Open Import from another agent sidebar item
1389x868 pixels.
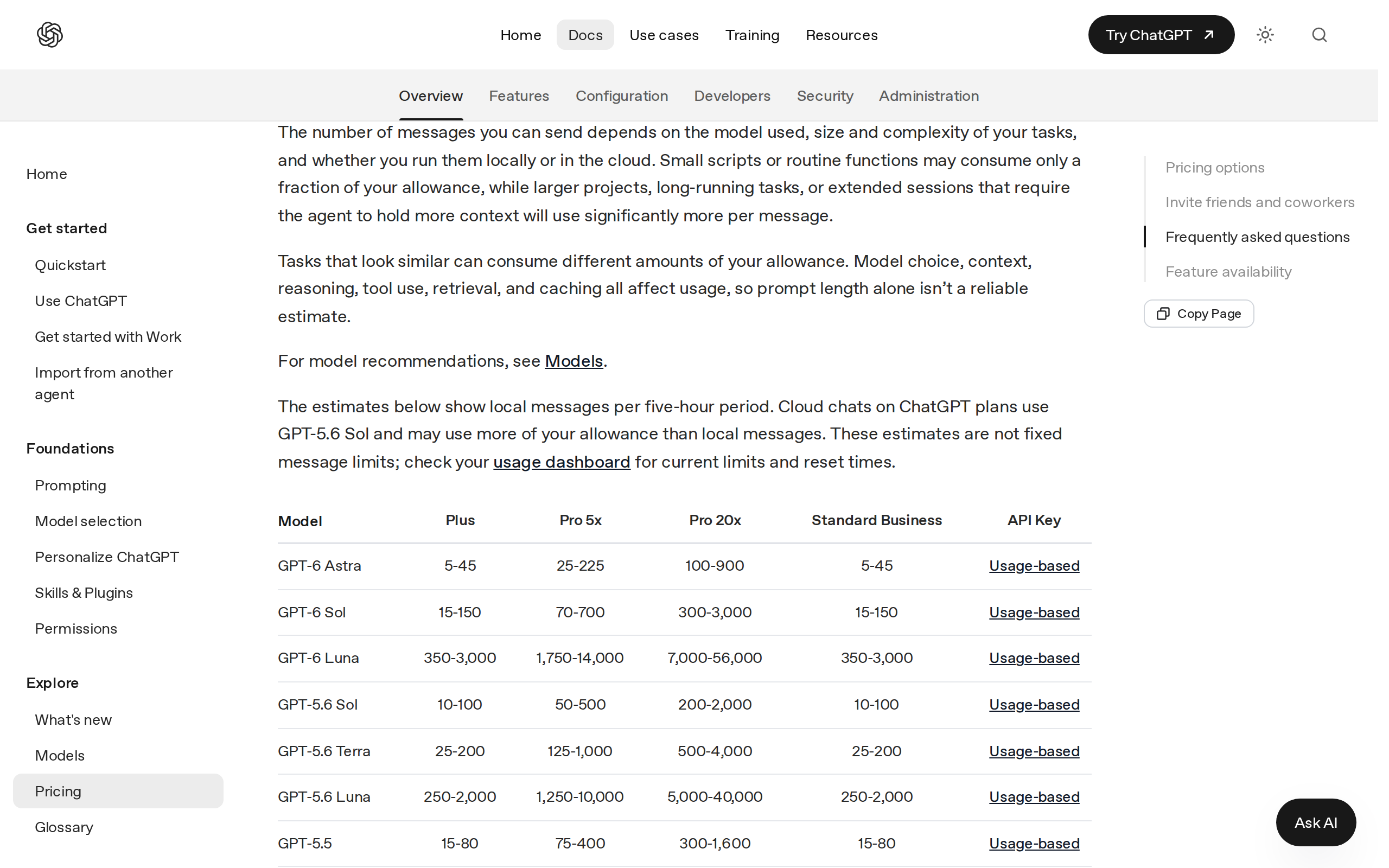[104, 384]
